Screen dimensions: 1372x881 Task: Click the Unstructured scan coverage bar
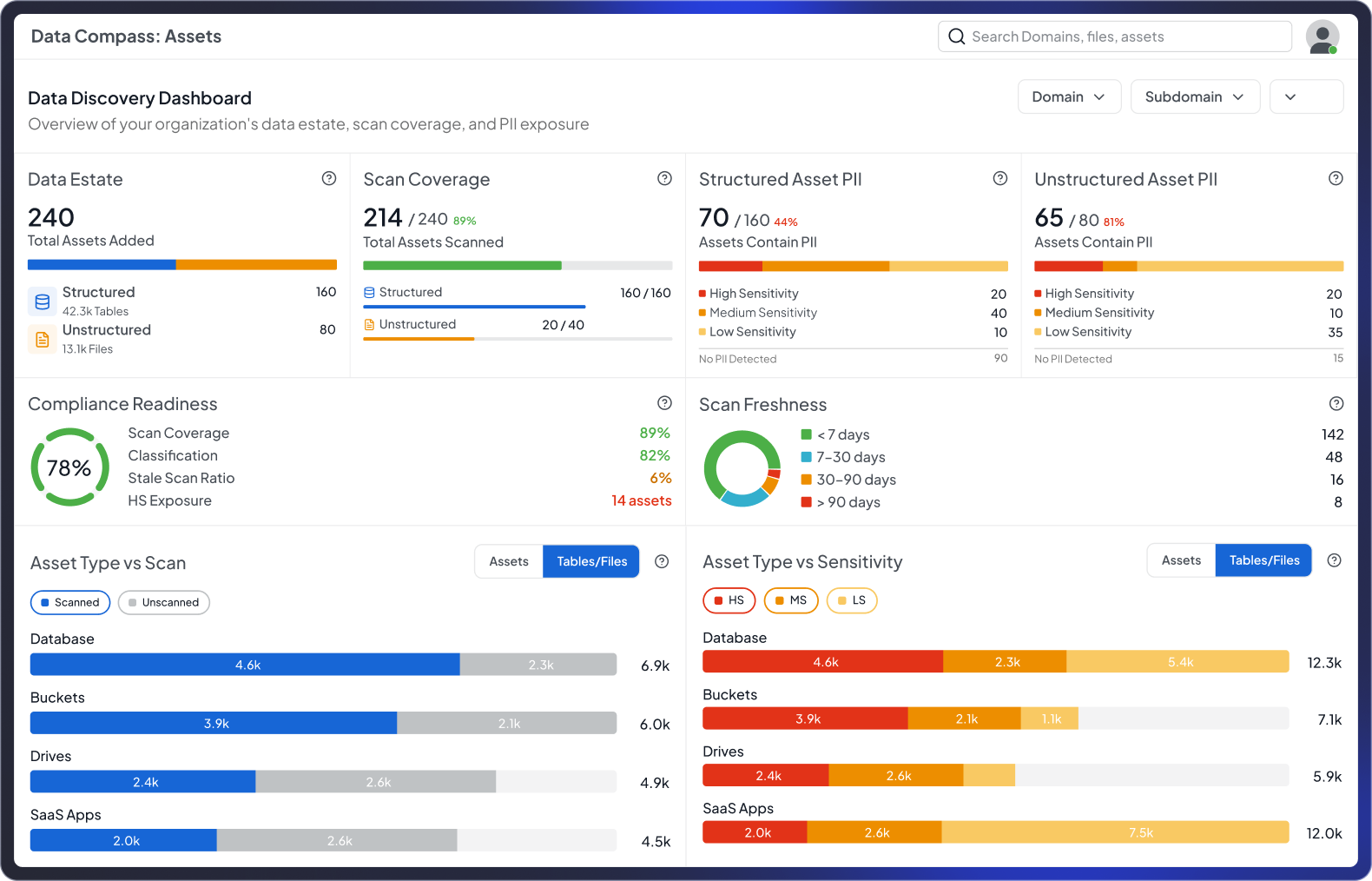tap(518, 338)
